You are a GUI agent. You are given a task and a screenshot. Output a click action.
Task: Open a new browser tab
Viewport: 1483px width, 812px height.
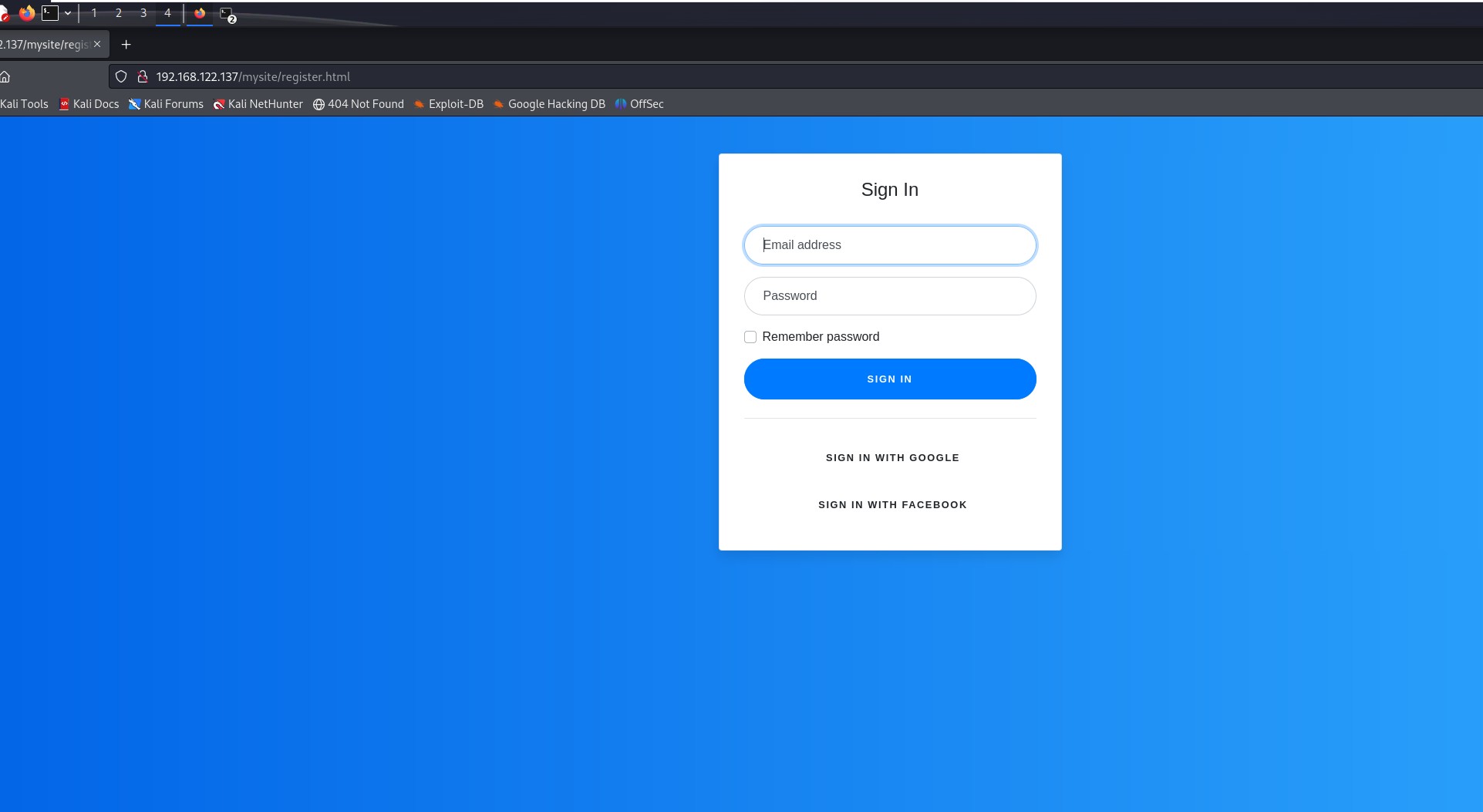coord(126,45)
